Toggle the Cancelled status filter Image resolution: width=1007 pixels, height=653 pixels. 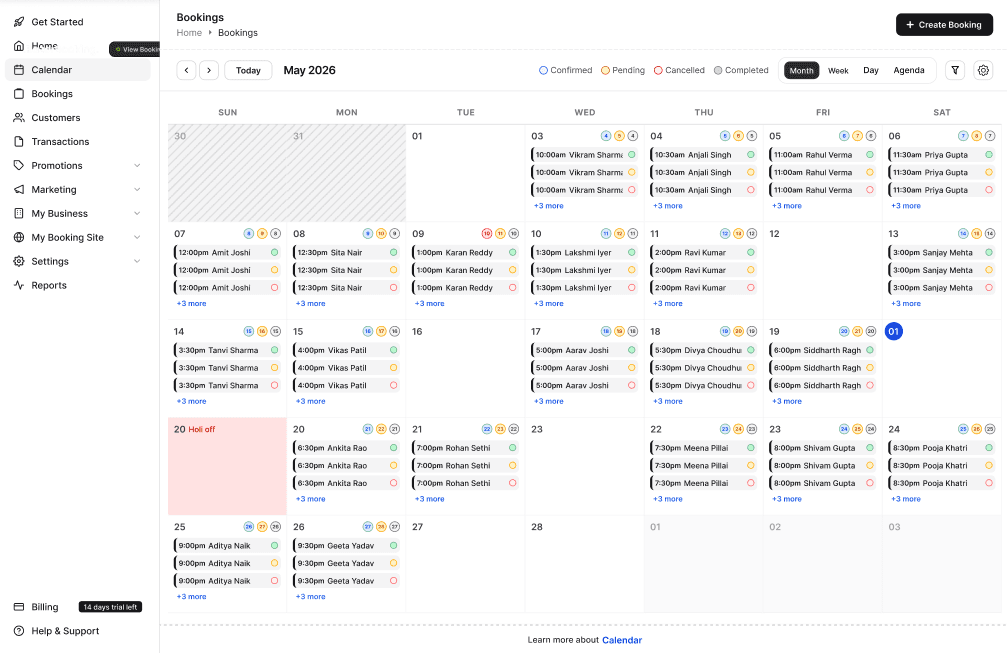tap(679, 70)
